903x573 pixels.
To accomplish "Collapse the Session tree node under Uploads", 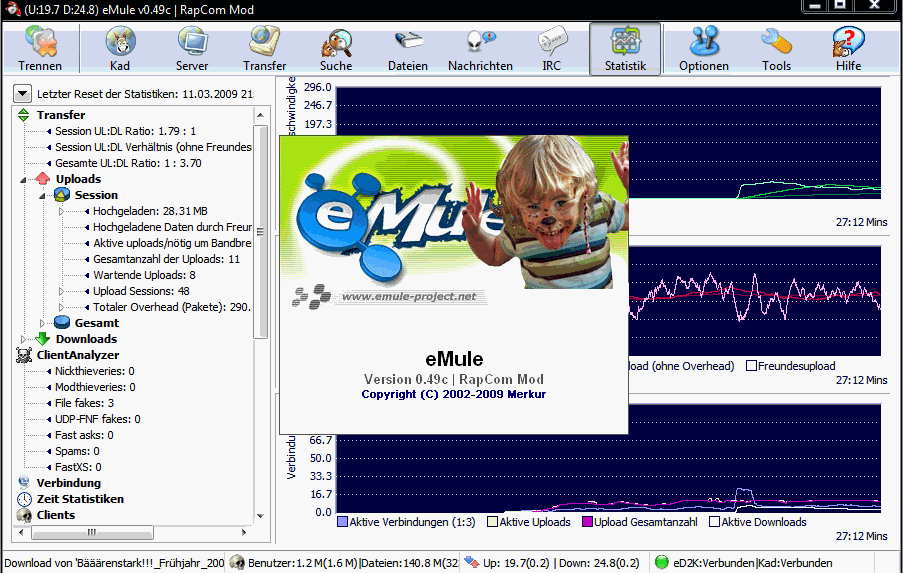I will (42, 196).
